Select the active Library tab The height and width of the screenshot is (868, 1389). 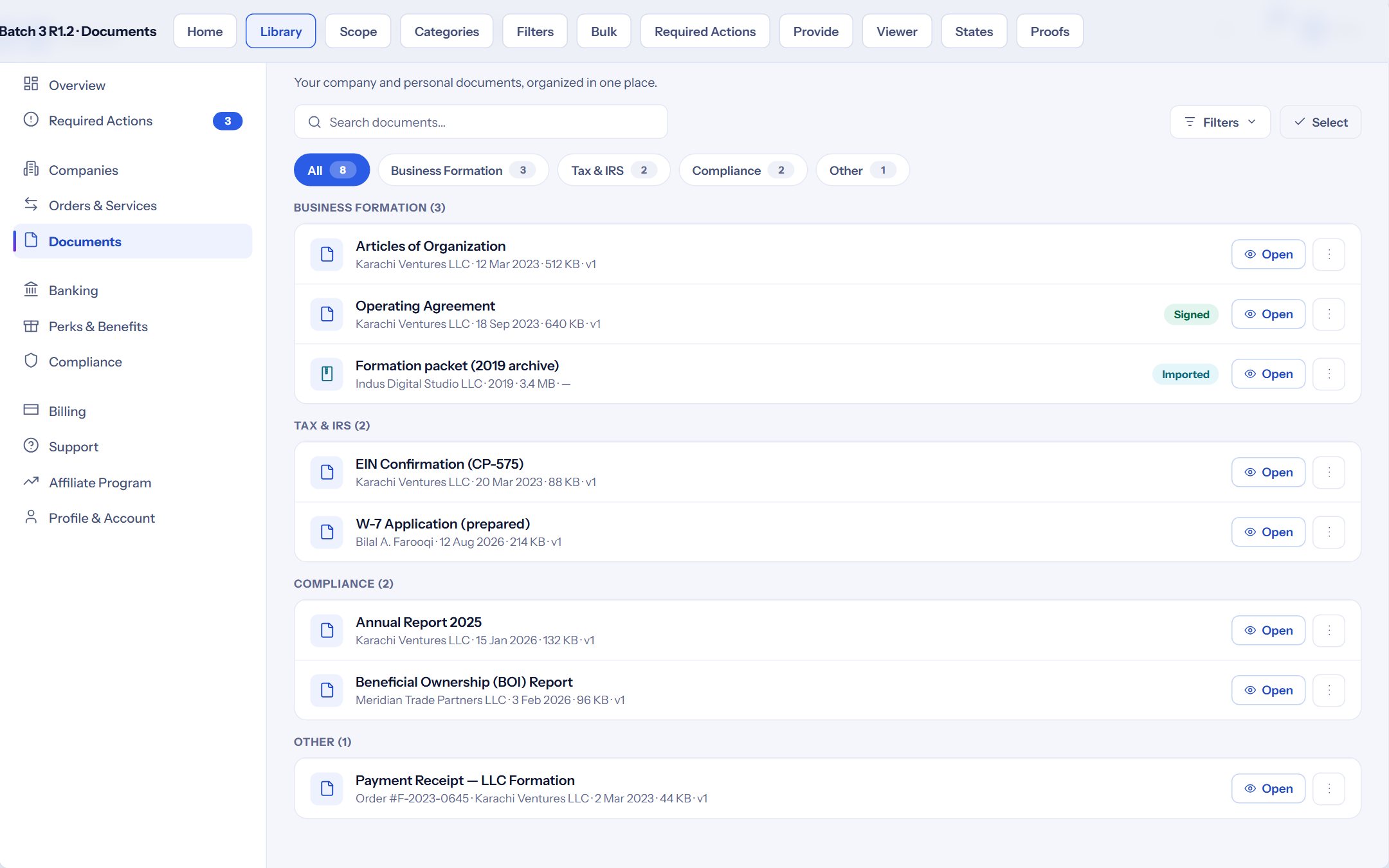(x=281, y=32)
